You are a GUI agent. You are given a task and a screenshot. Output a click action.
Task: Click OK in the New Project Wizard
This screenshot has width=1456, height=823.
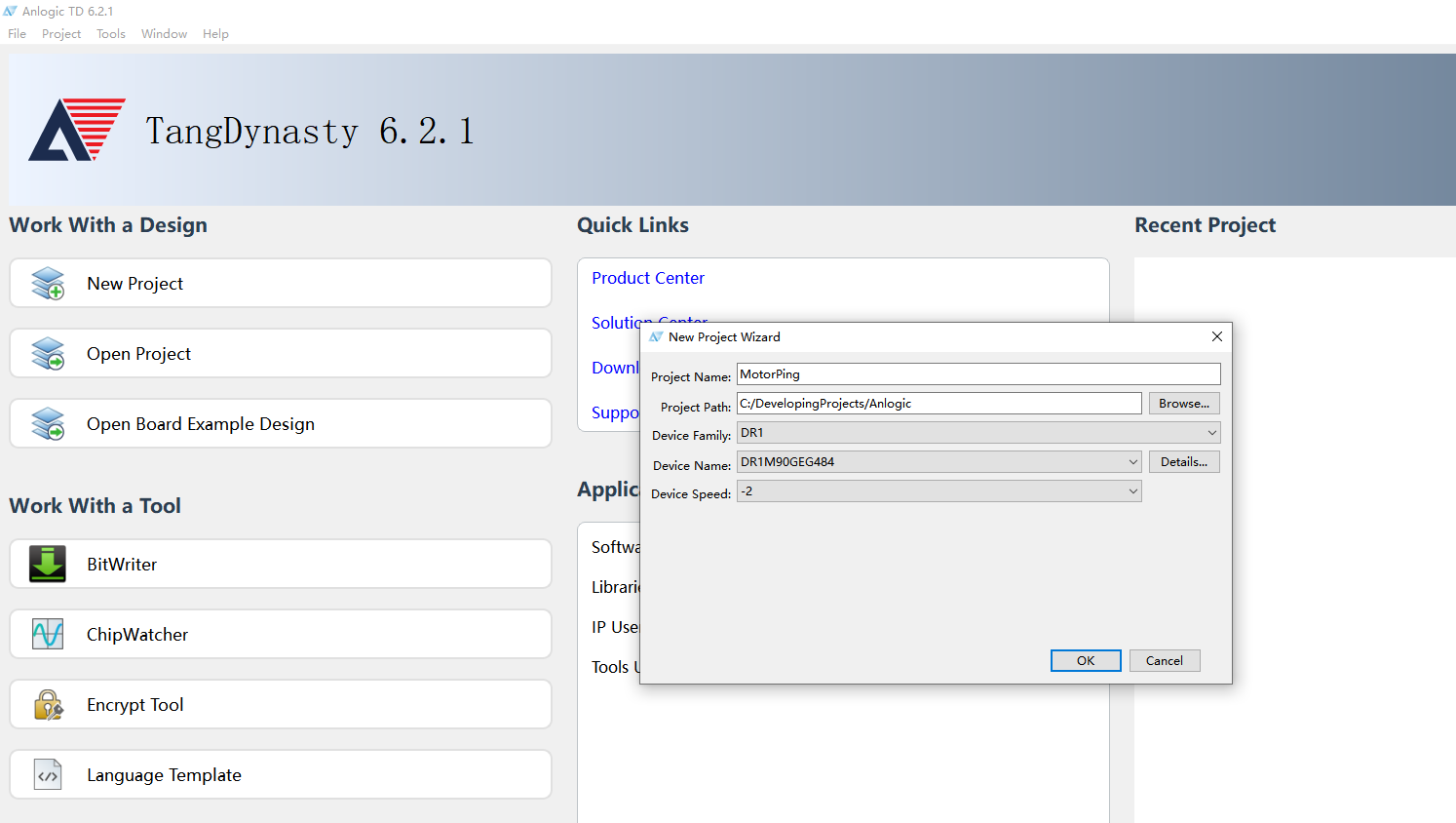pyautogui.click(x=1086, y=661)
